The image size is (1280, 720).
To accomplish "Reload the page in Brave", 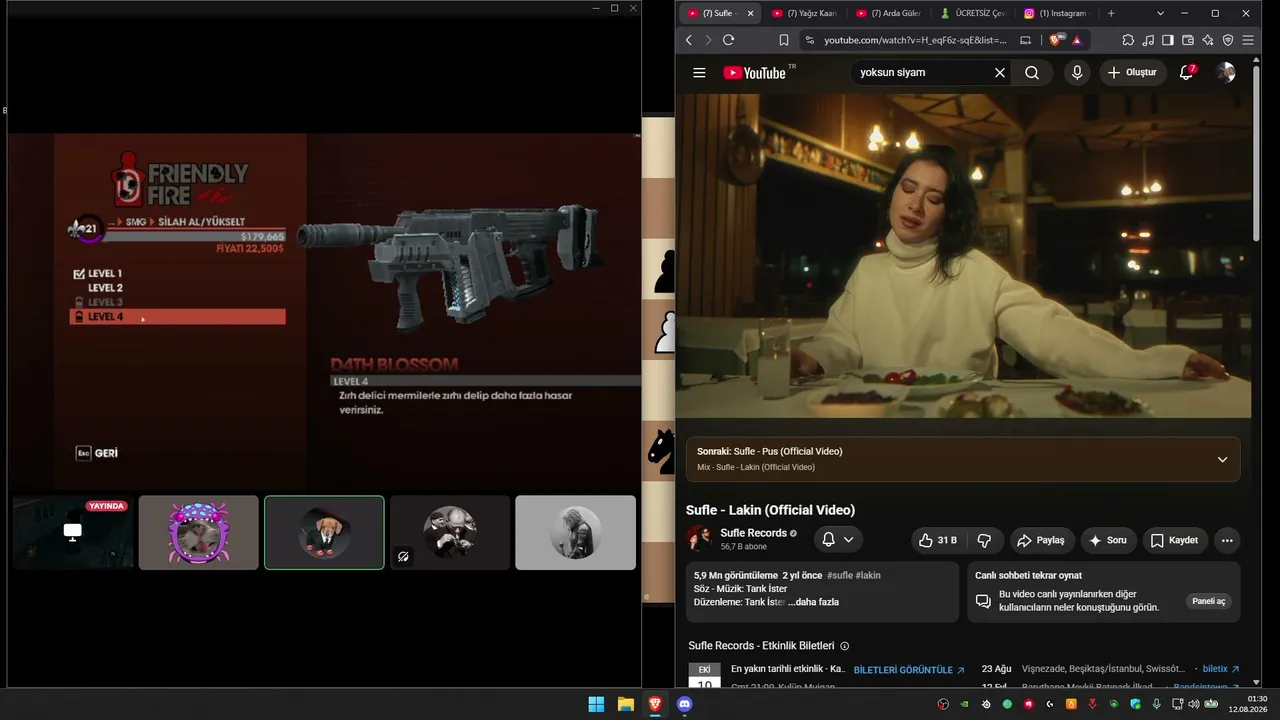I will (728, 40).
